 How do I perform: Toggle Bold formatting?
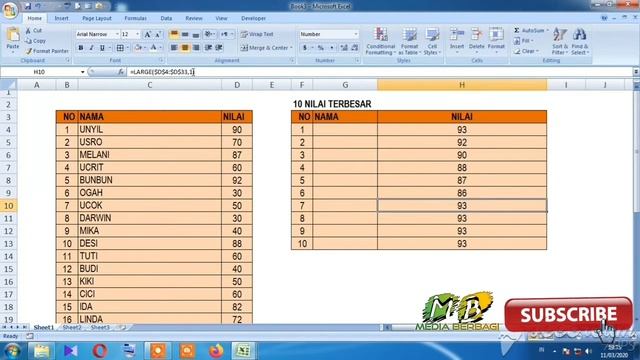pyautogui.click(x=81, y=48)
